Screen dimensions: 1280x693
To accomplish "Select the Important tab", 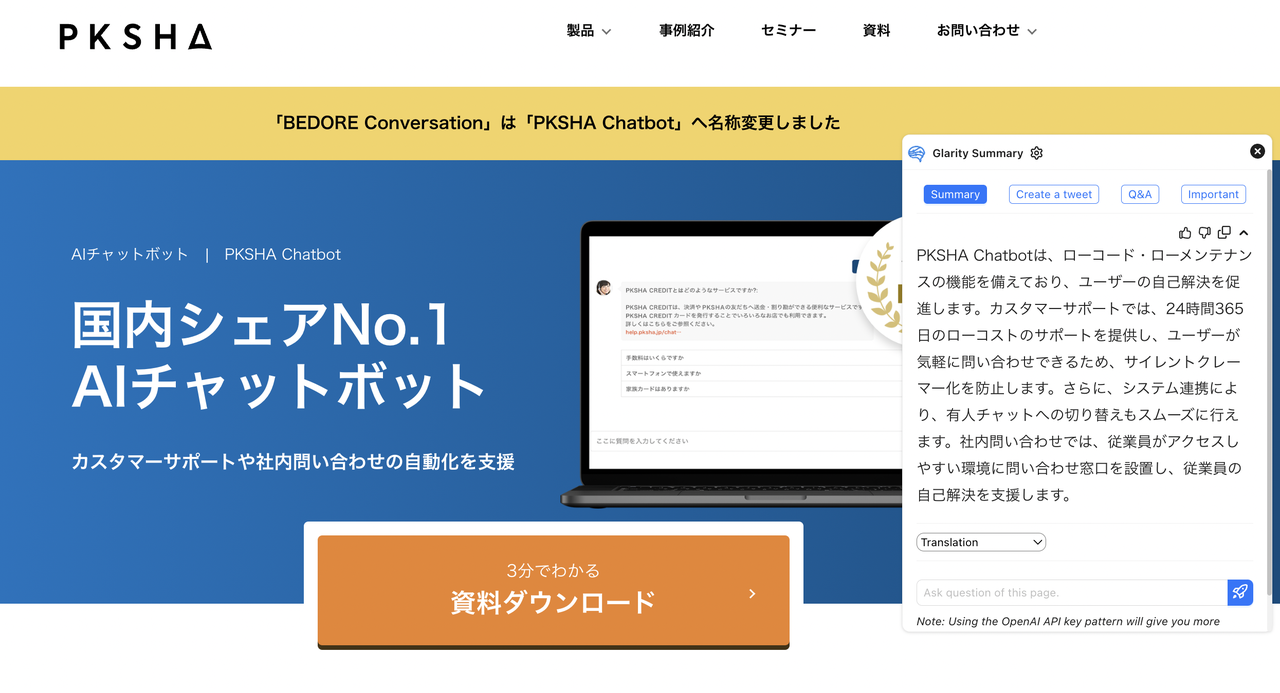I will click(x=1213, y=194).
